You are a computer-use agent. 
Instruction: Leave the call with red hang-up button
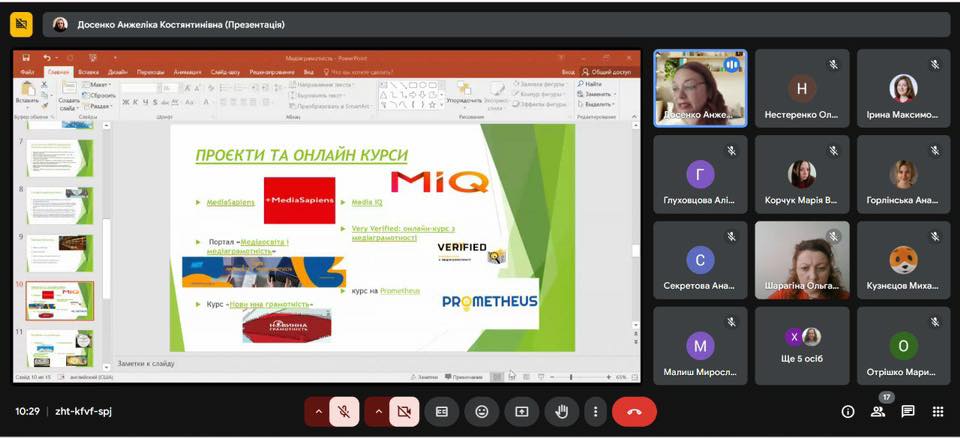(634, 412)
